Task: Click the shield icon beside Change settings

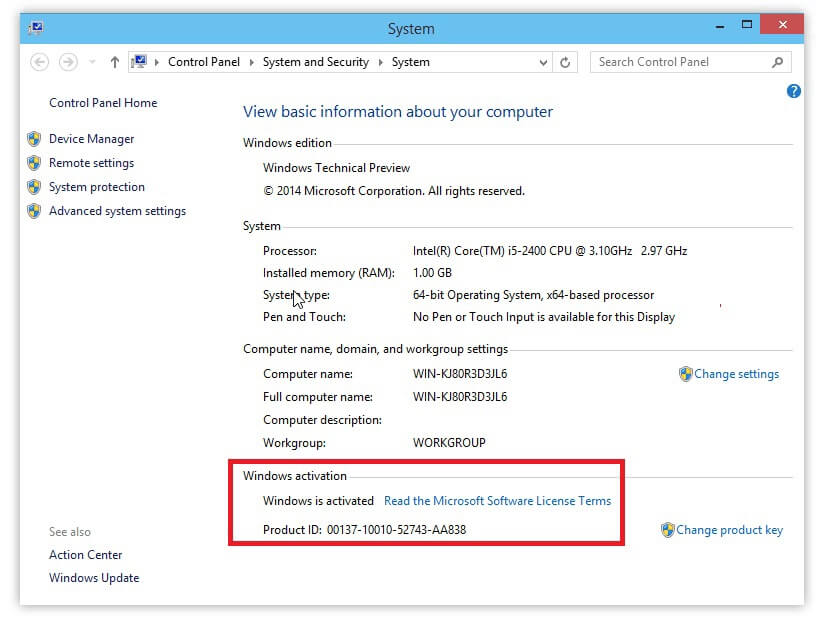Action: tap(686, 373)
